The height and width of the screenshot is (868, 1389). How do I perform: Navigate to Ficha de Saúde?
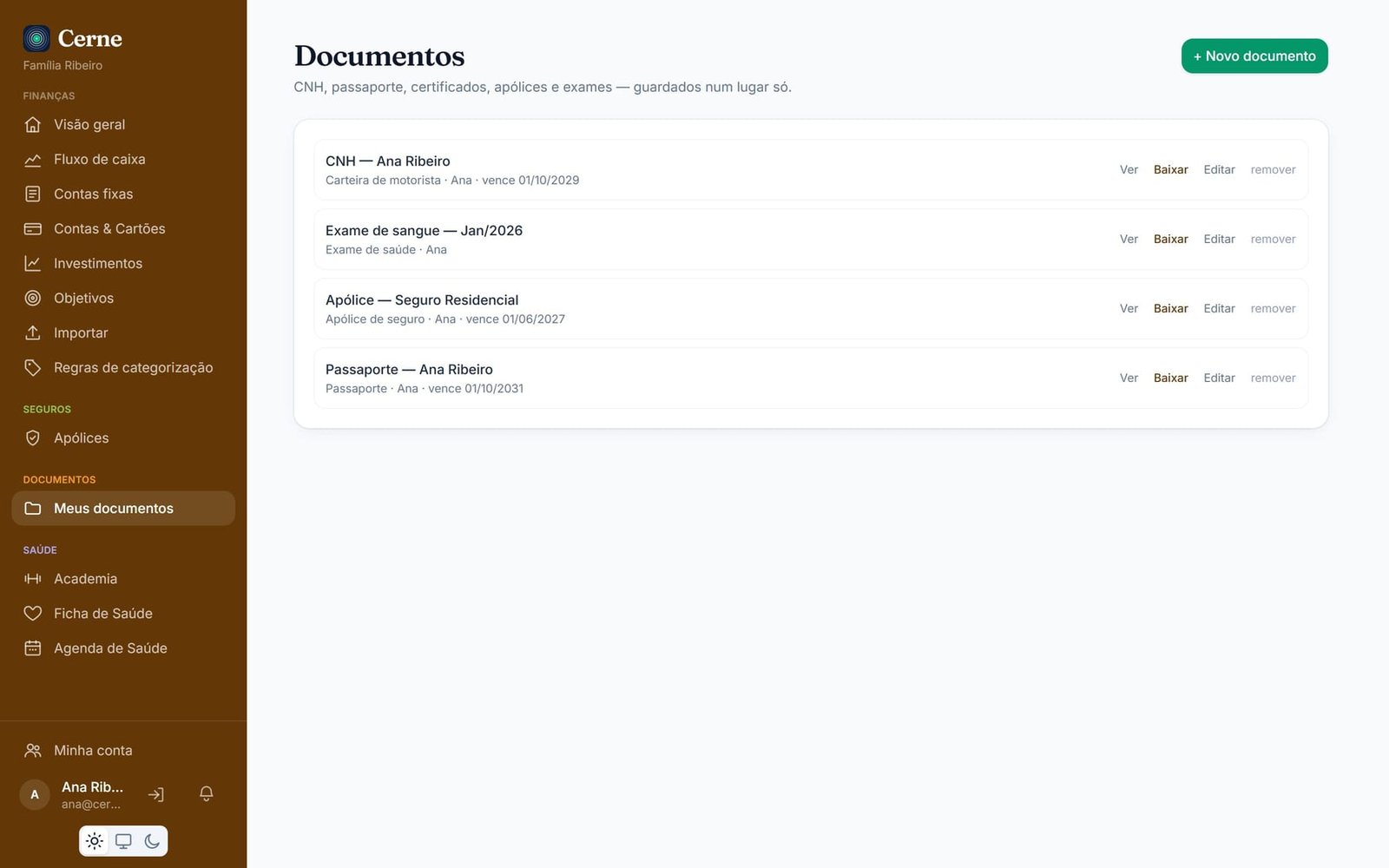123,613
